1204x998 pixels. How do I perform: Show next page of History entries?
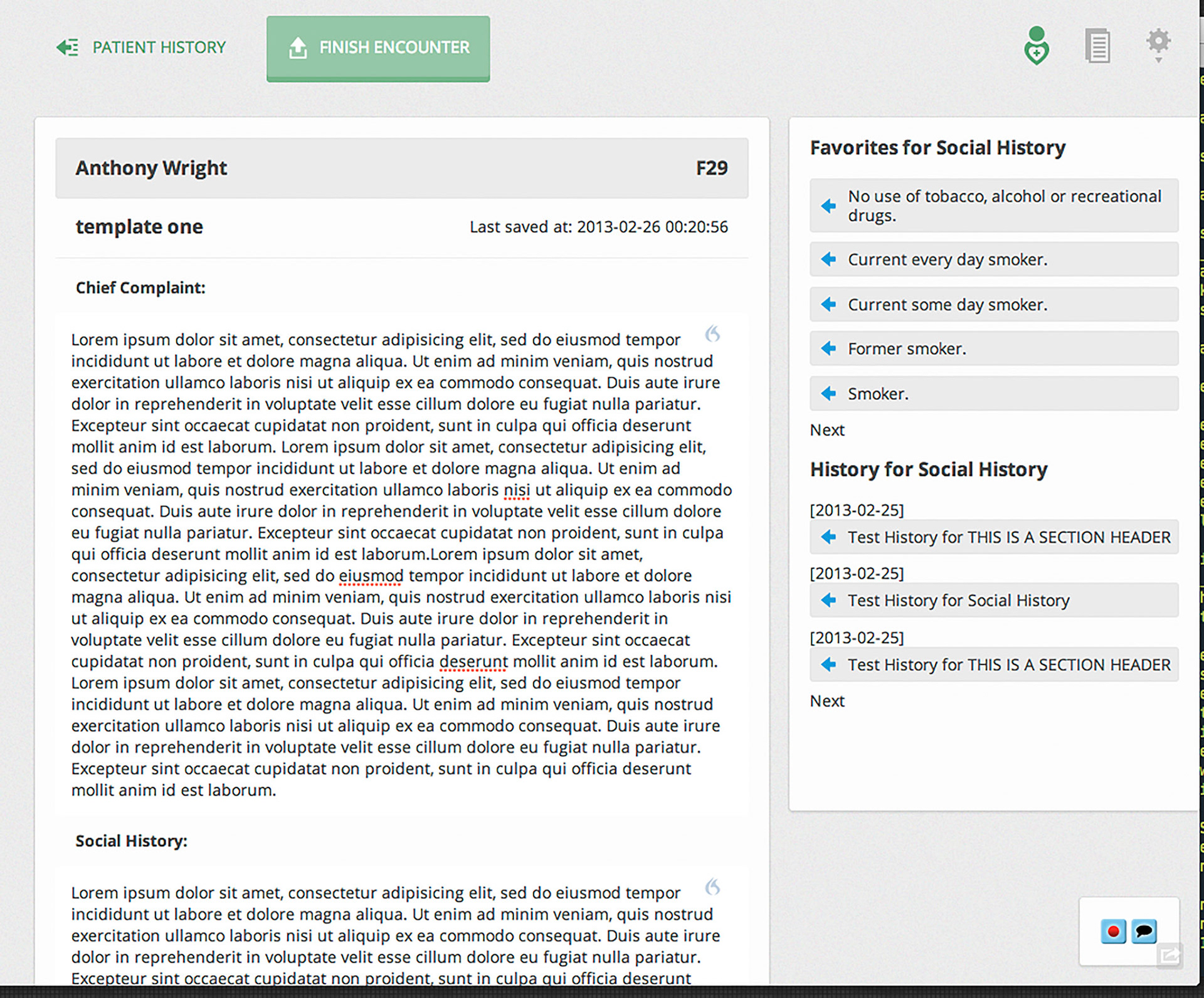pyautogui.click(x=826, y=701)
